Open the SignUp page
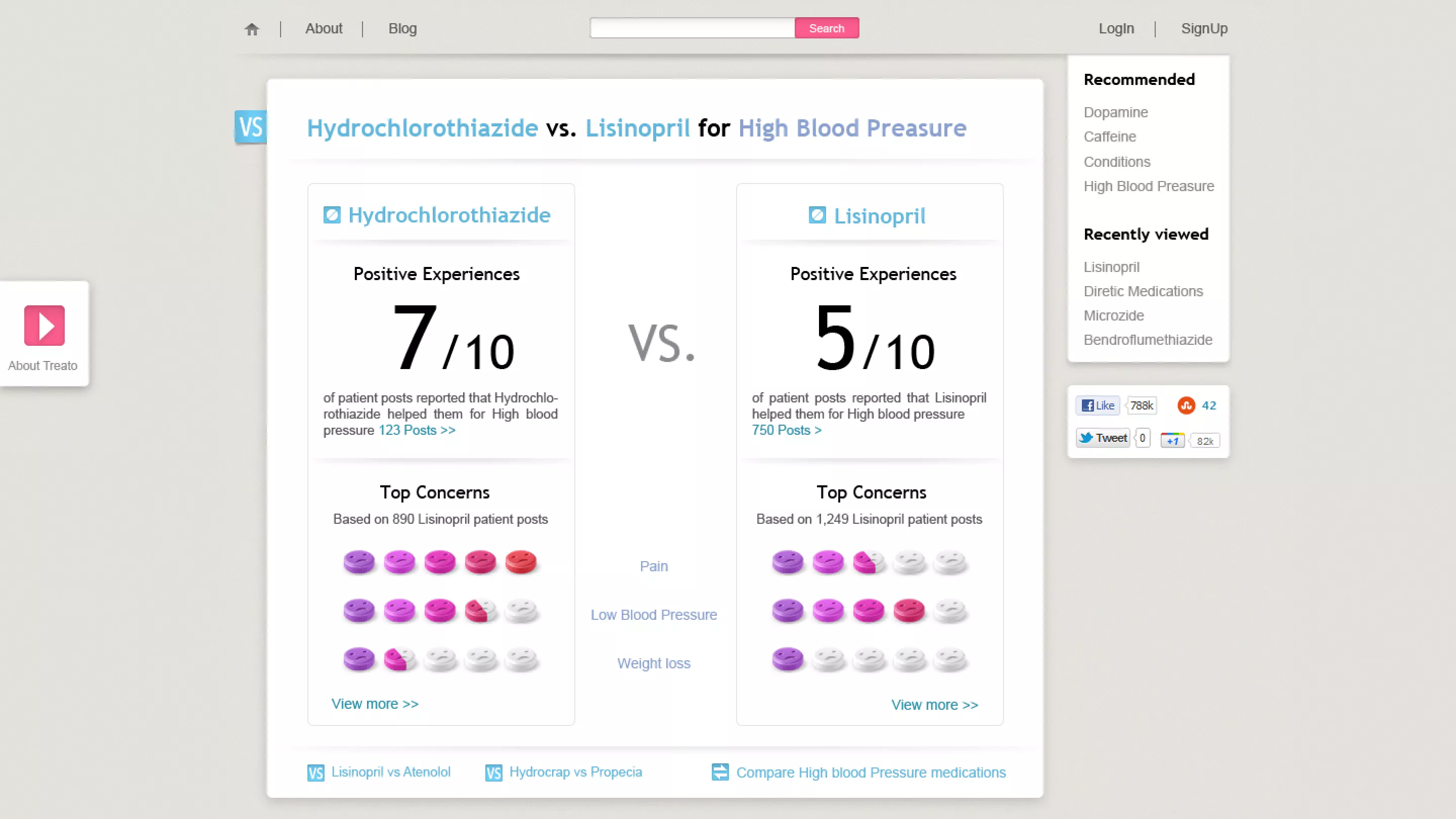Image resolution: width=1456 pixels, height=819 pixels. 1204,28
